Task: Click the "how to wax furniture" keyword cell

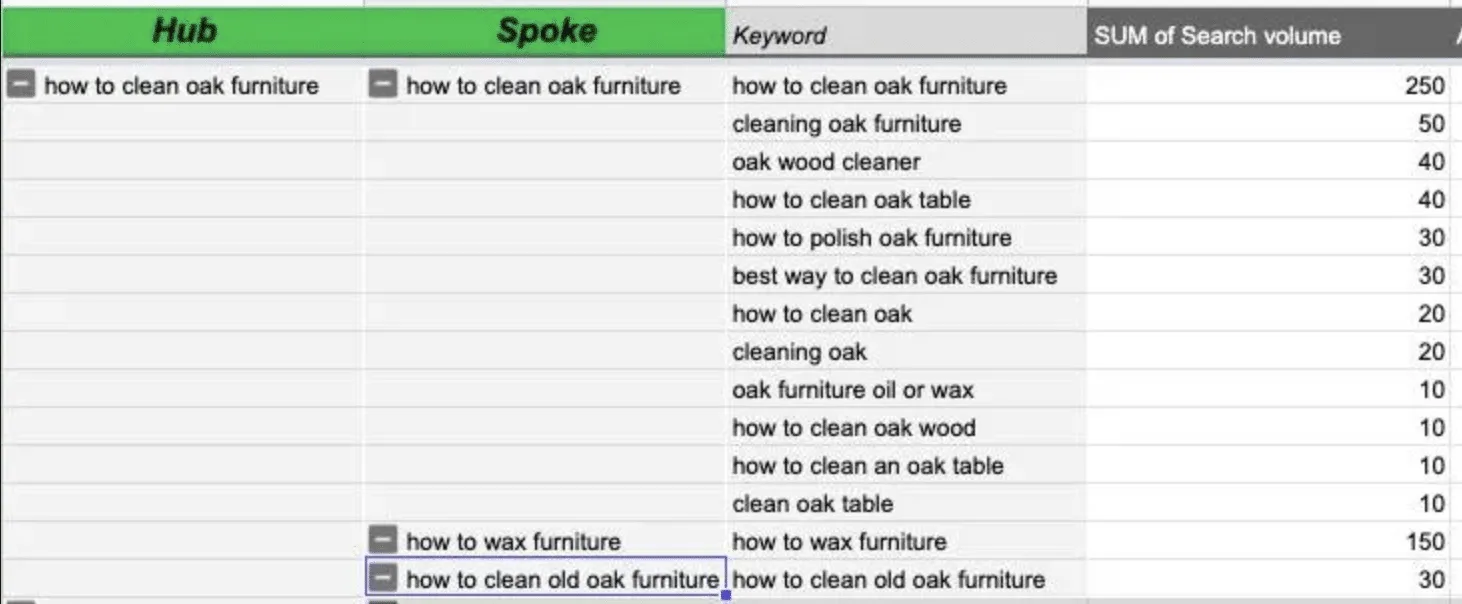Action: click(906, 542)
